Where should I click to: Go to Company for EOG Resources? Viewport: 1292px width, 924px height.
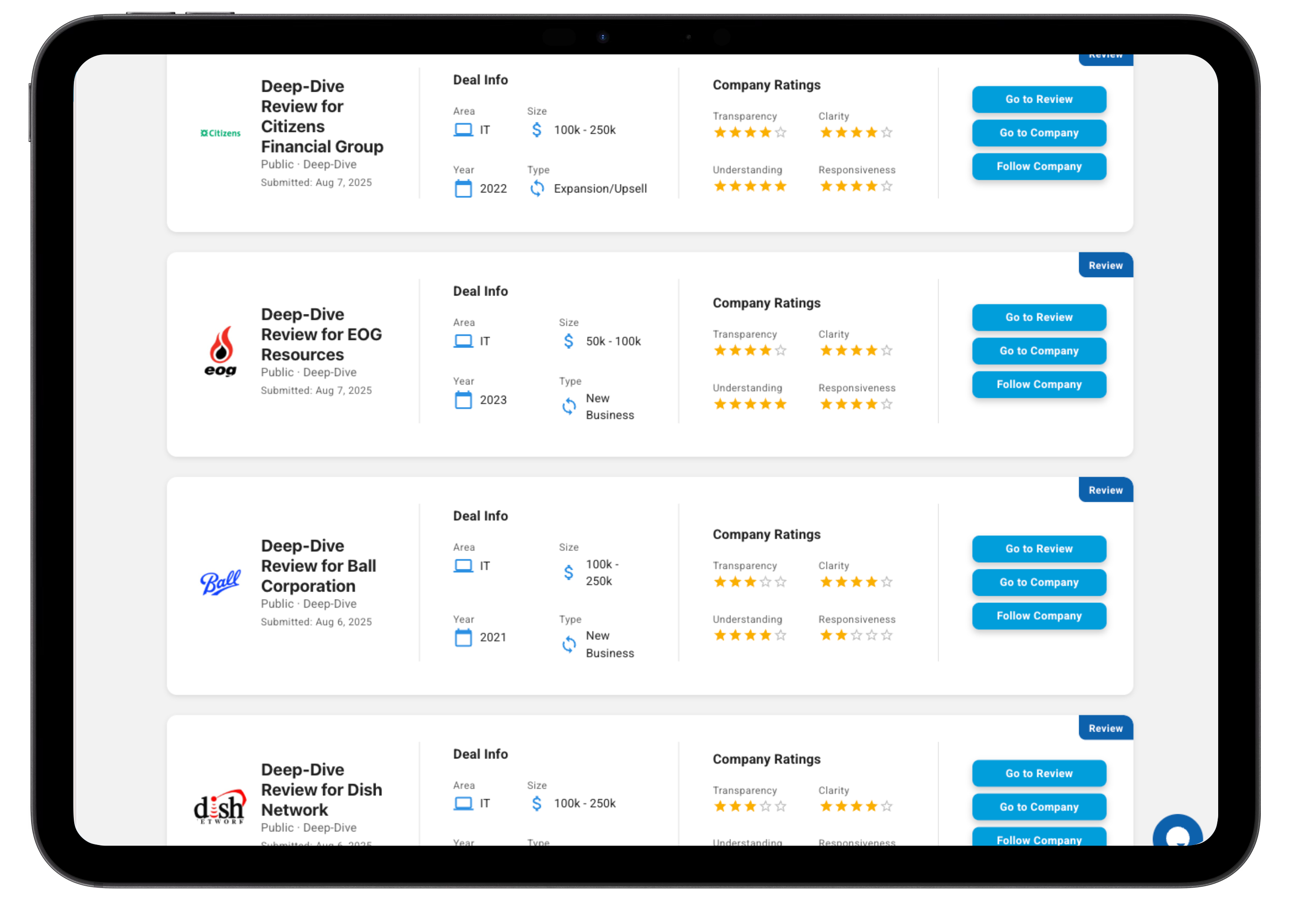click(x=1039, y=351)
